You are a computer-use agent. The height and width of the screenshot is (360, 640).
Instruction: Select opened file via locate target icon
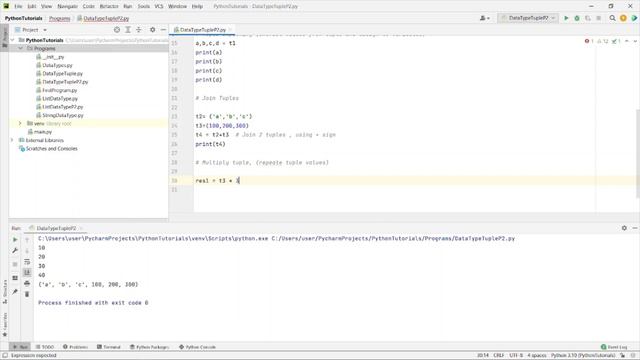117,30
